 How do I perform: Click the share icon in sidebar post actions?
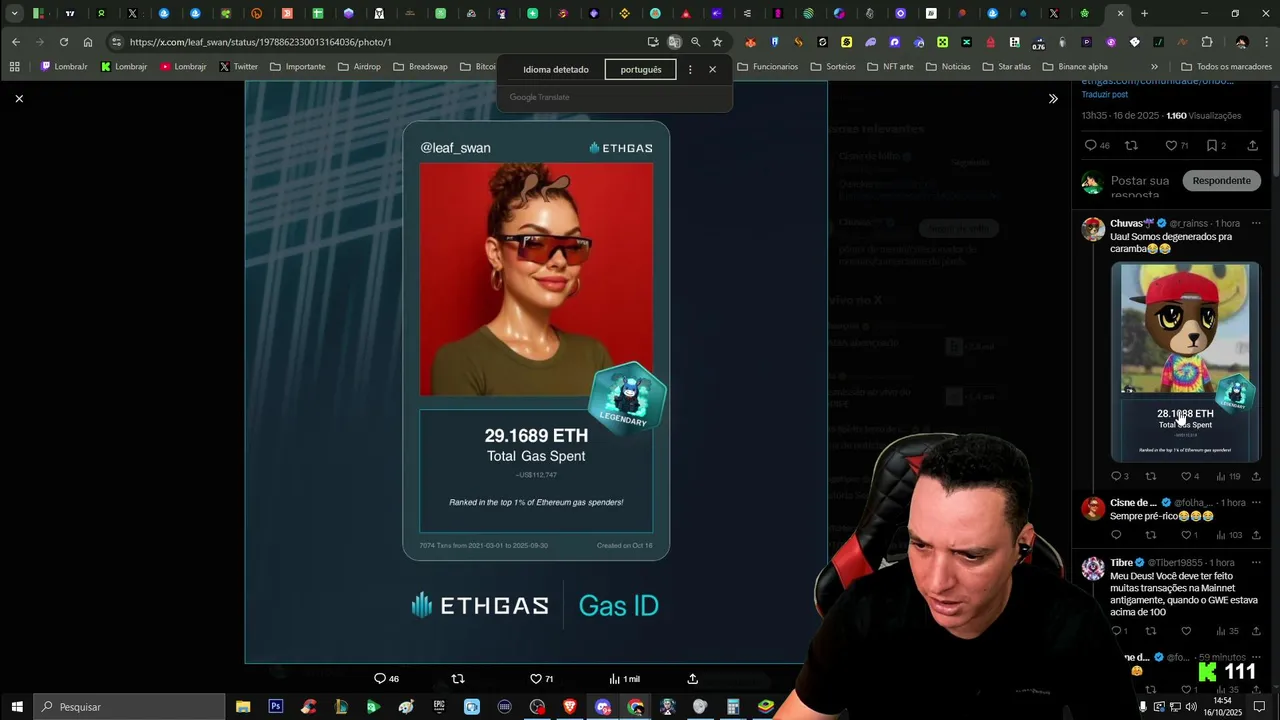(1252, 145)
